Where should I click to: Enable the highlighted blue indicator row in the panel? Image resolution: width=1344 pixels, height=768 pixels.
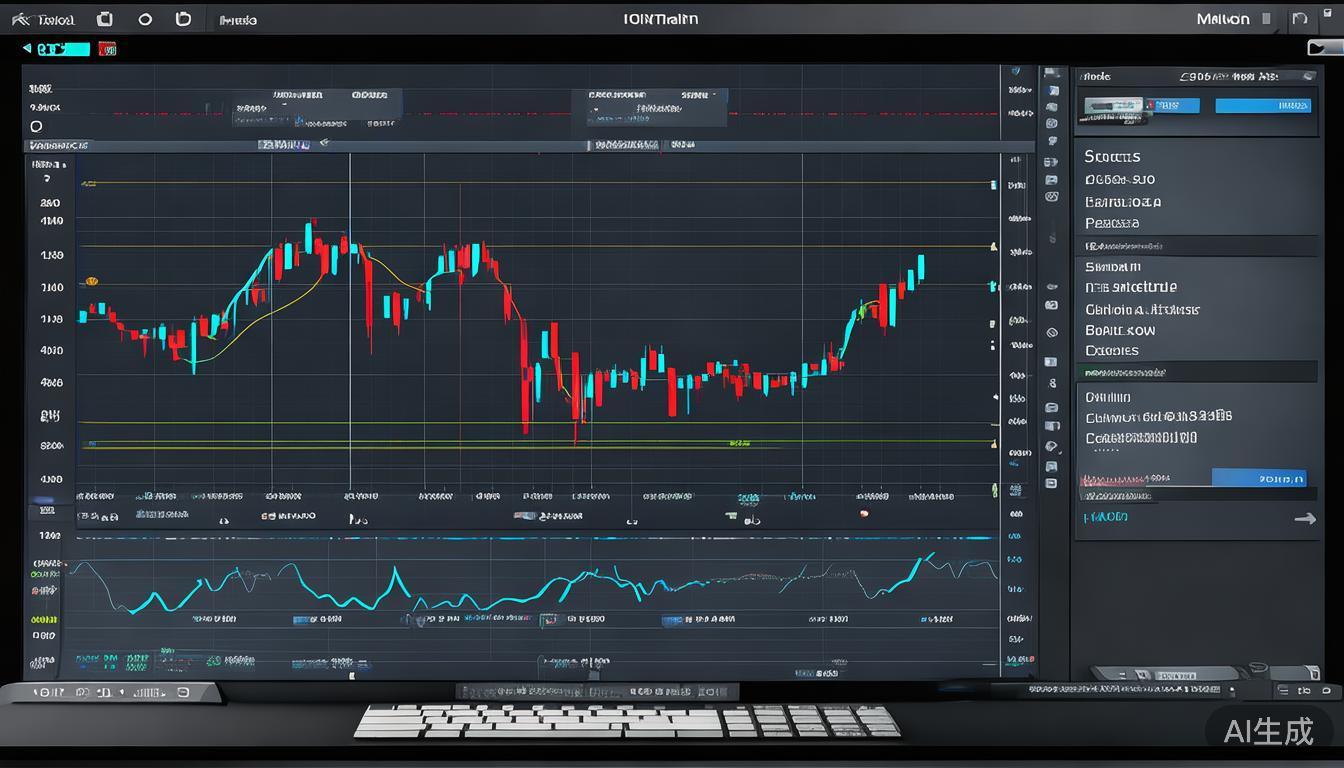coord(1262,478)
